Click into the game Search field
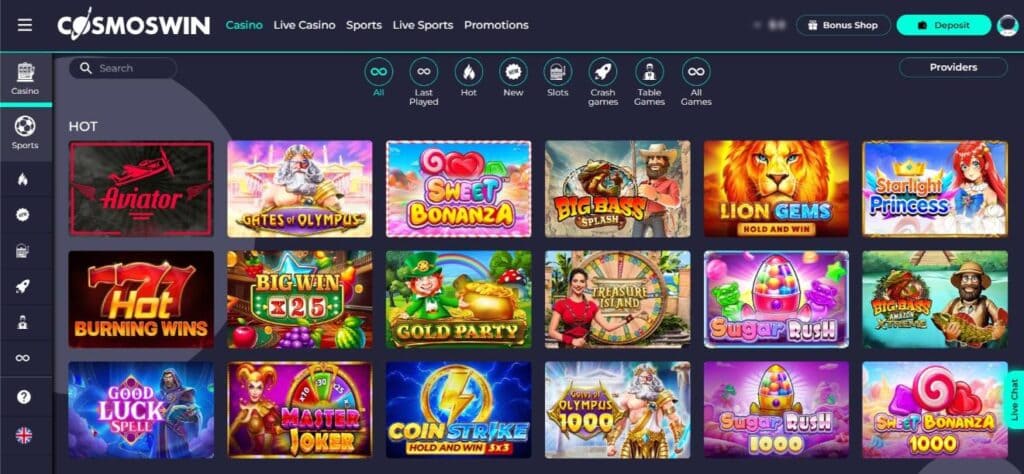Screen dimensions: 1024x474 123,68
